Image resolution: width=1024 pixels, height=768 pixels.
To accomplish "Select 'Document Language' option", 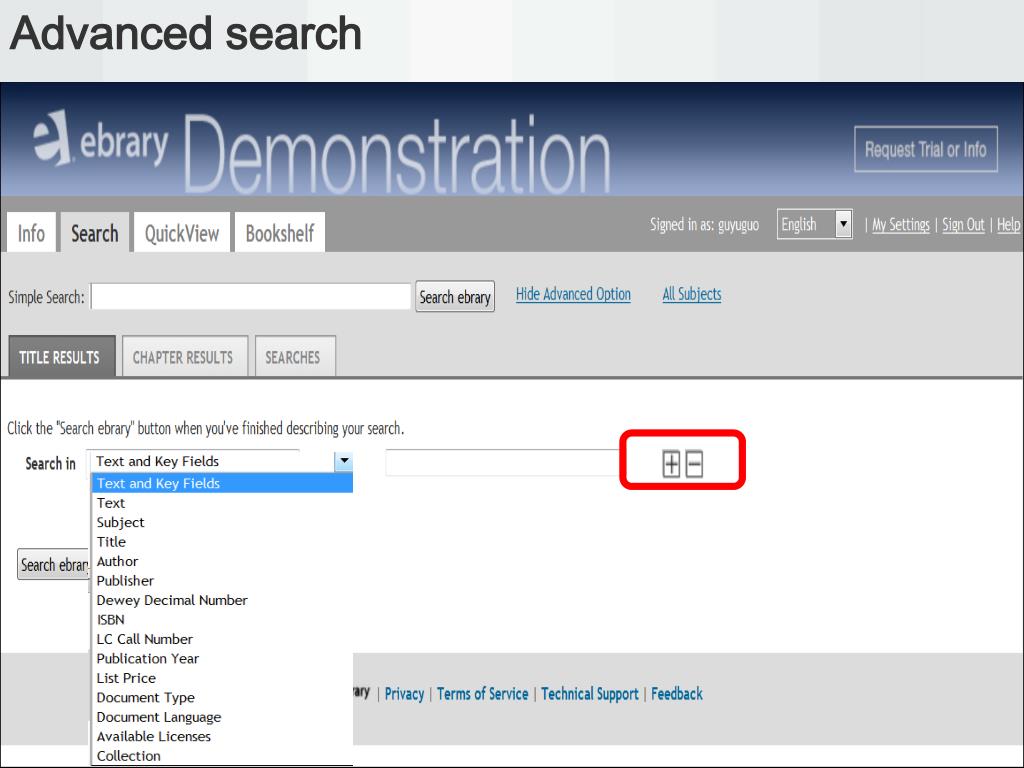I will click(x=222, y=717).
